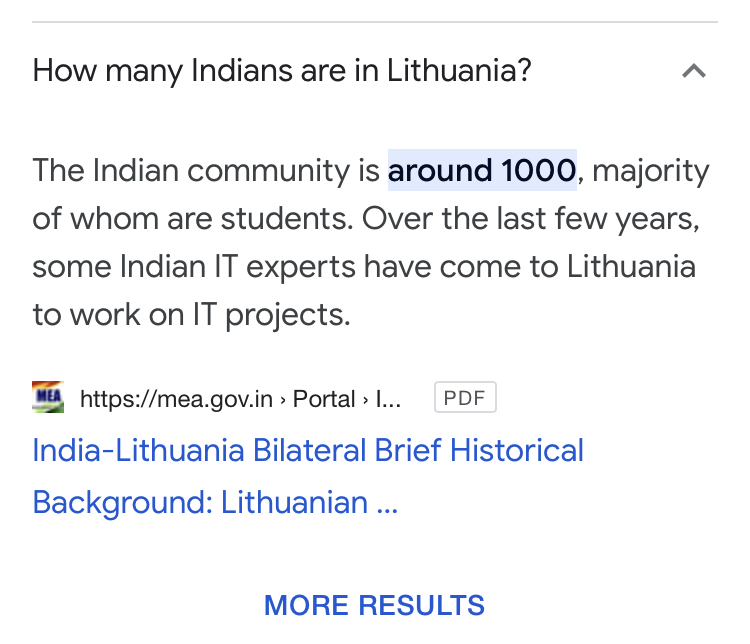Open the India-Lithuania Bilateral Brief link
Viewport: 750px width, 644px height.
(308, 476)
